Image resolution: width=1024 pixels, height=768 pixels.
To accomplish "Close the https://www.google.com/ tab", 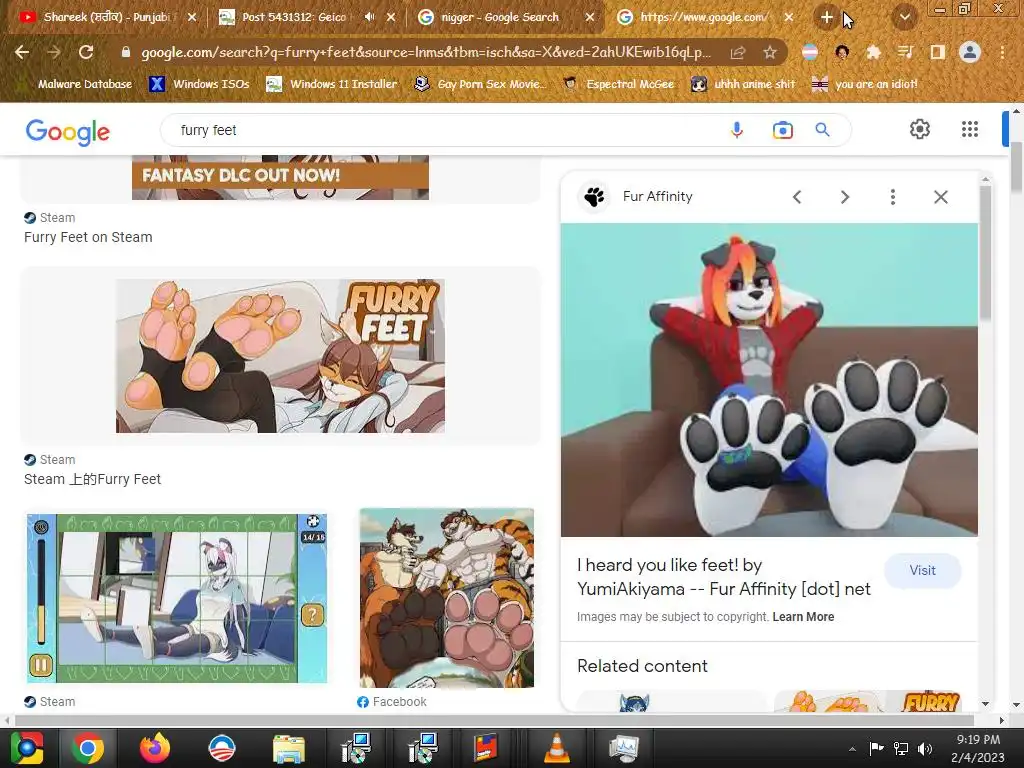I will point(788,17).
